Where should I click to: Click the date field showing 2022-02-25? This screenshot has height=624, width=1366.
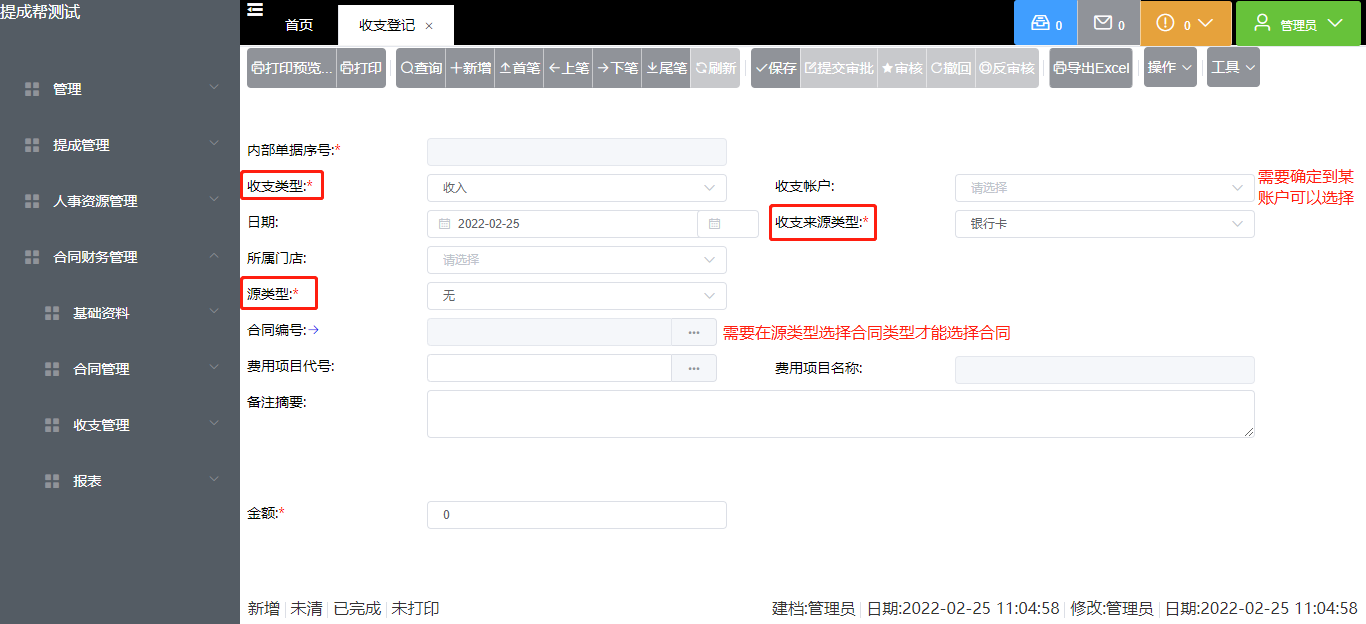click(562, 224)
